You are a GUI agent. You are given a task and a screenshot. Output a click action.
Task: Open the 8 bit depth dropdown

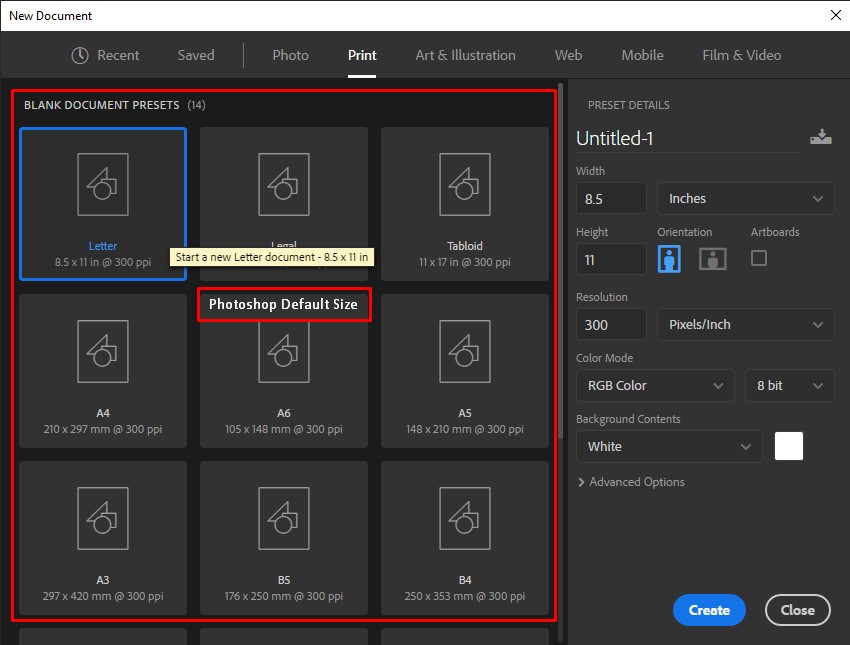788,385
